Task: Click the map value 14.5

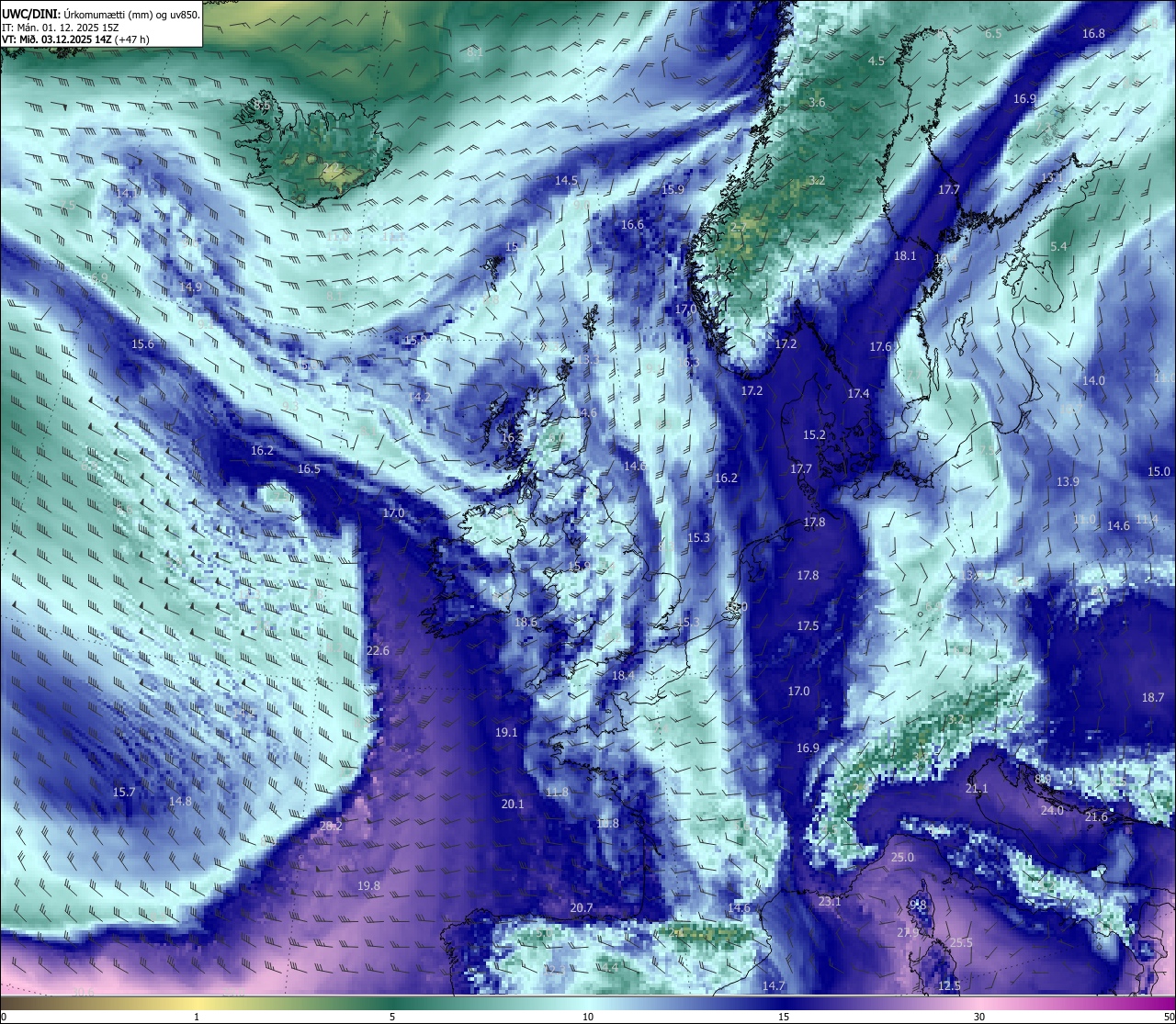Action: tap(567, 180)
